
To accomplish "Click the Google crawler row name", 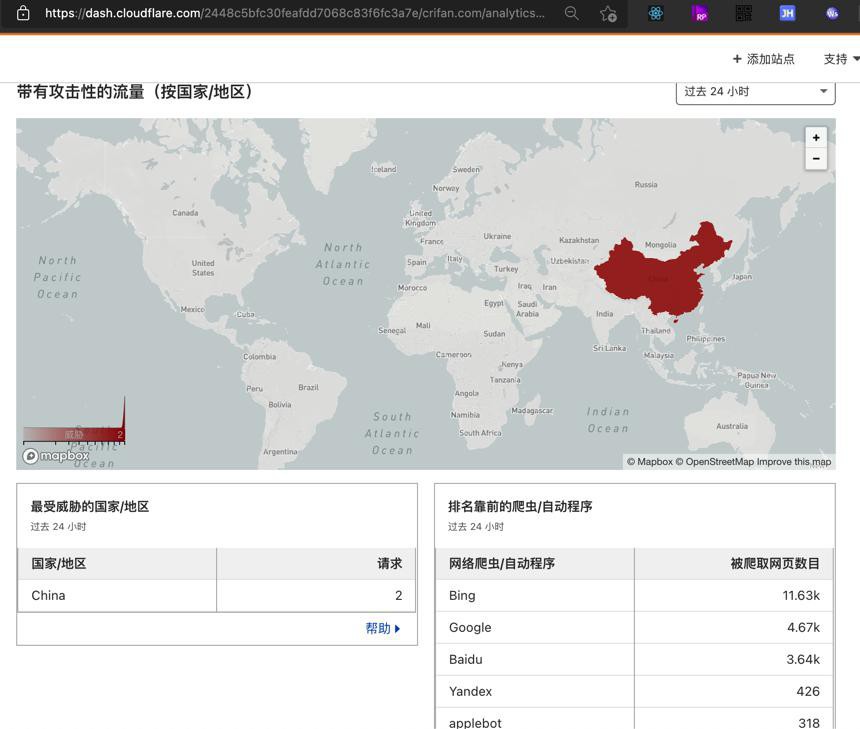I will coord(470,628).
